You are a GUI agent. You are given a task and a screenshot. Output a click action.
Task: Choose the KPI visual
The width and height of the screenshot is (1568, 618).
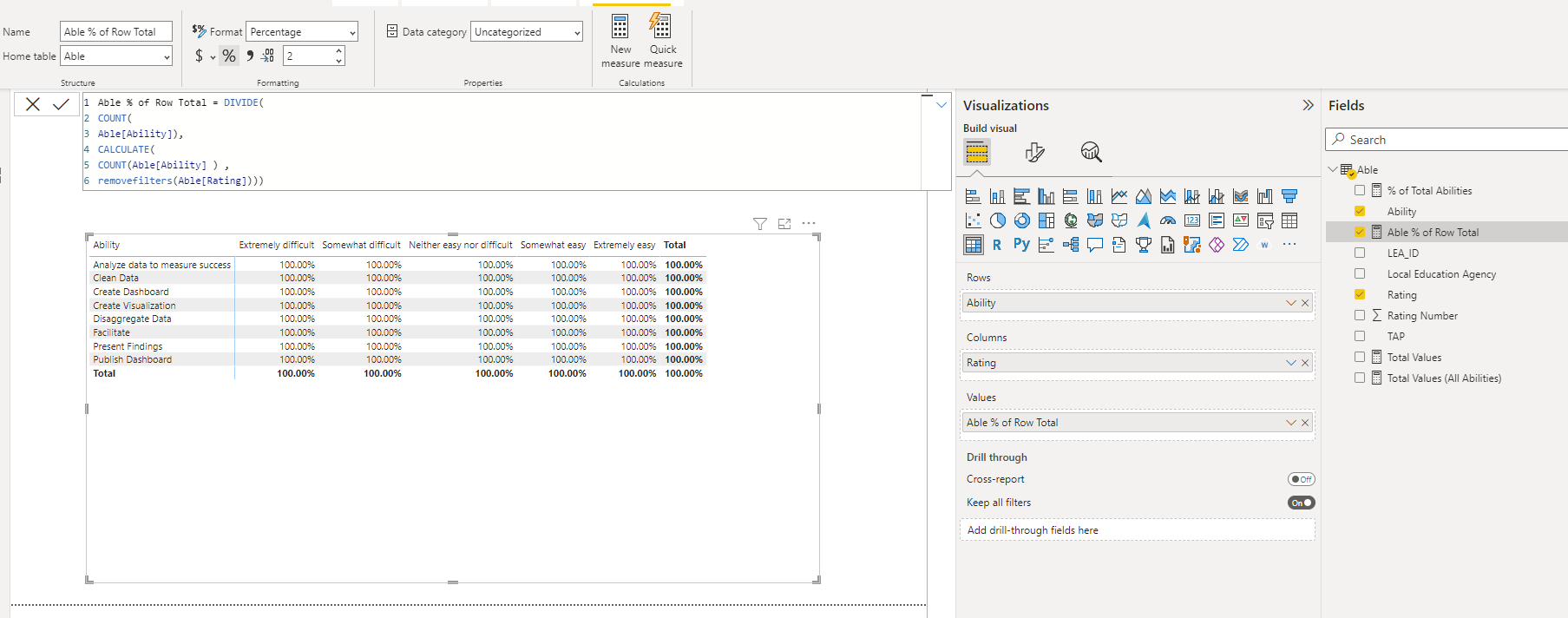(1241, 220)
